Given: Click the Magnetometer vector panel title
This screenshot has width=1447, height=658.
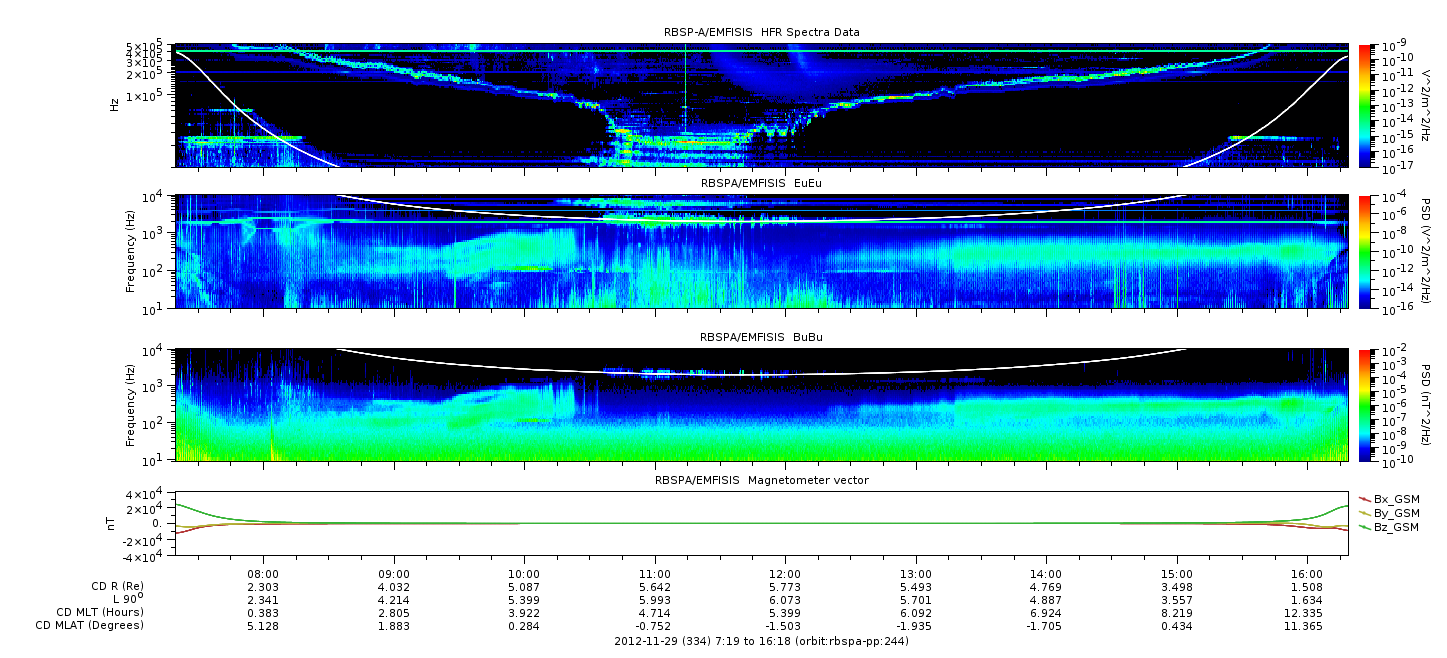Looking at the screenshot, I should pyautogui.click(x=762, y=480).
